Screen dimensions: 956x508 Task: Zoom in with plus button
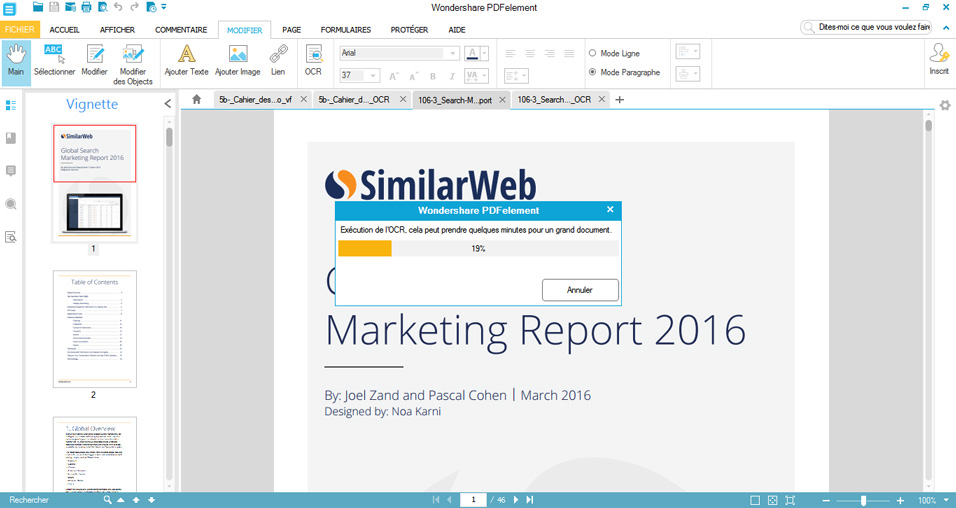pyautogui.click(x=901, y=500)
